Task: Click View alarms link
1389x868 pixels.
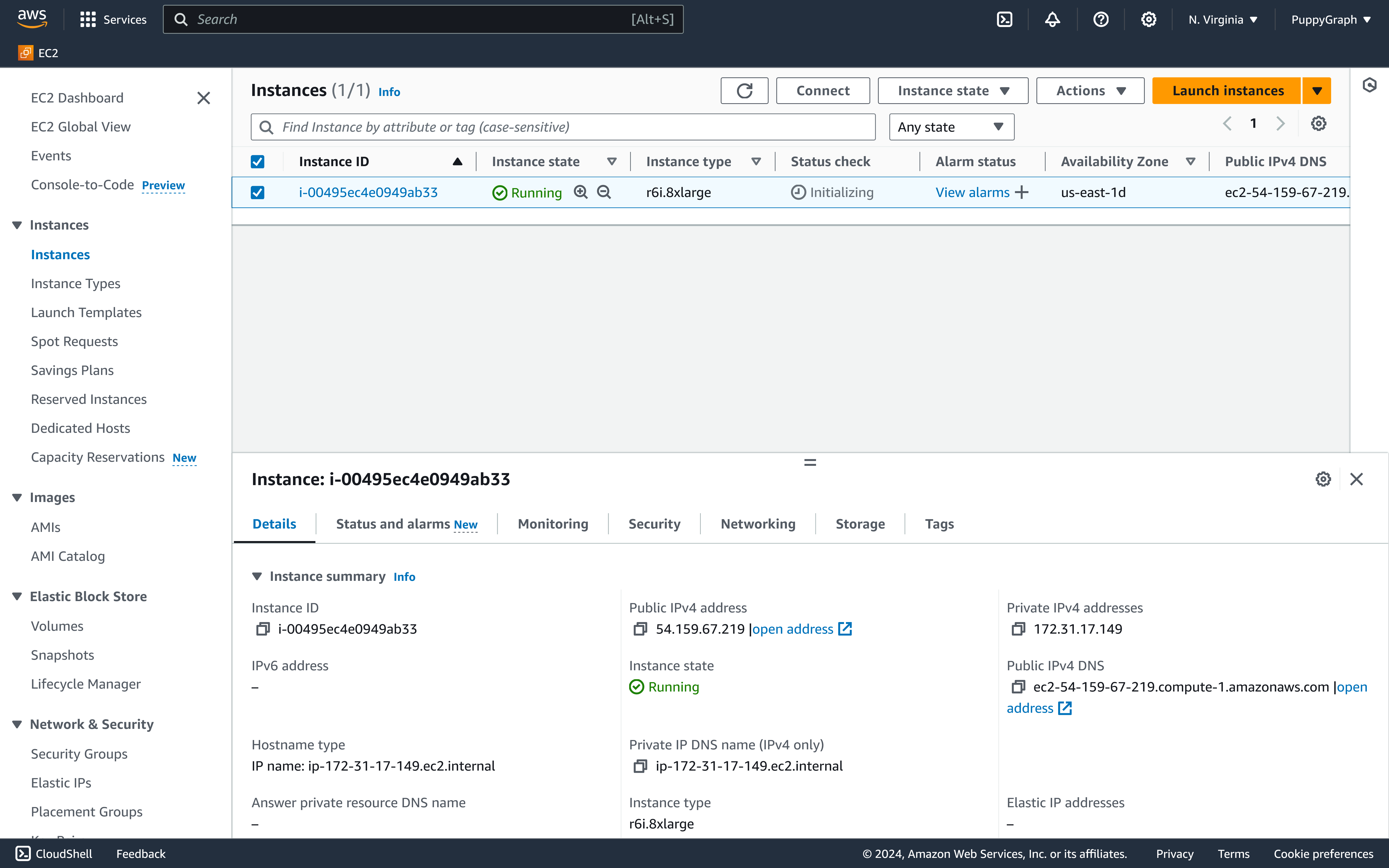Action: [972, 192]
